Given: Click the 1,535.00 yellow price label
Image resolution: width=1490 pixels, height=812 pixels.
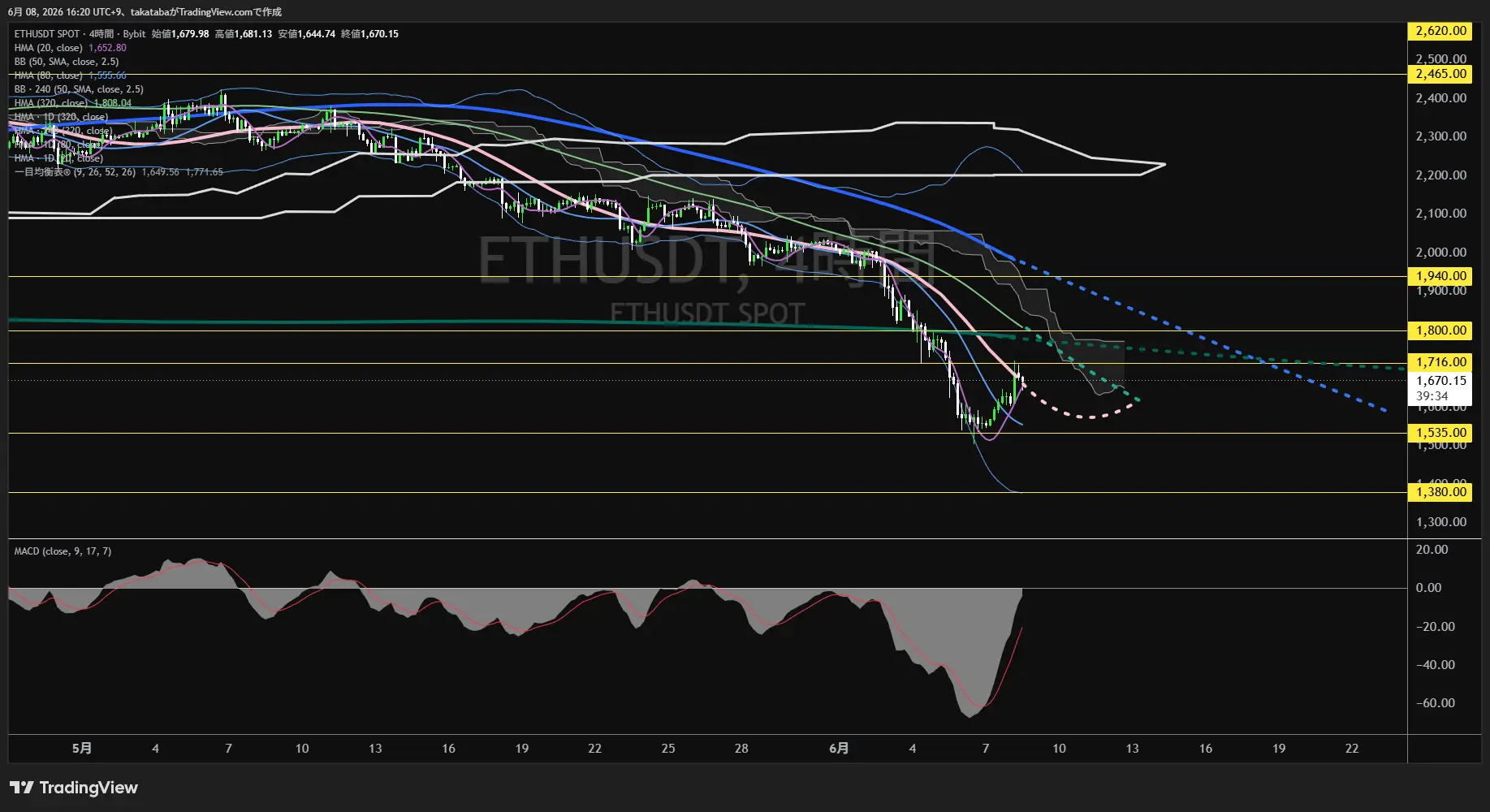Looking at the screenshot, I should (1440, 433).
